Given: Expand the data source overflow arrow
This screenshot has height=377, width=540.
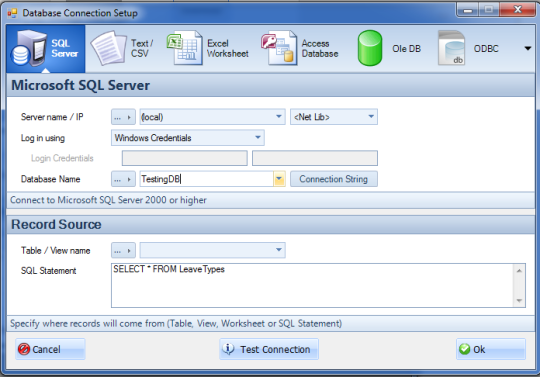Looking at the screenshot, I should click(x=528, y=49).
